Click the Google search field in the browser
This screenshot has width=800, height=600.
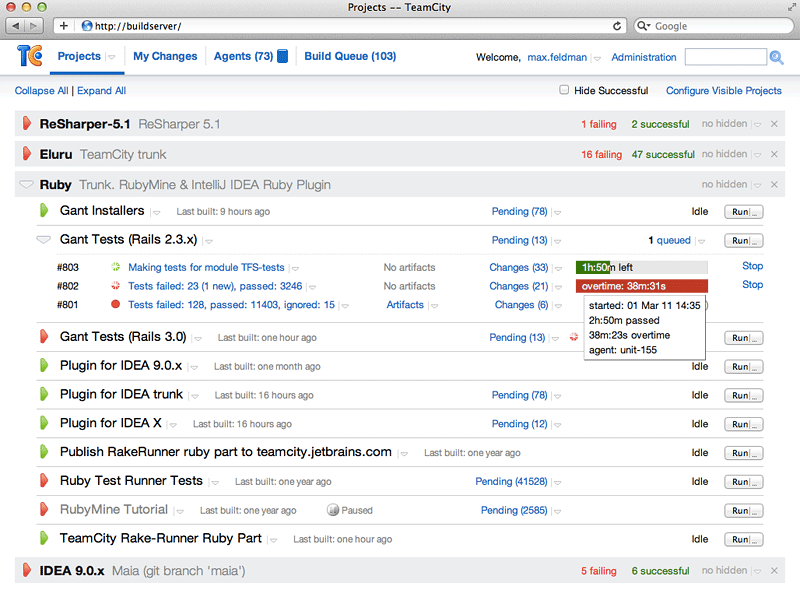click(x=714, y=26)
